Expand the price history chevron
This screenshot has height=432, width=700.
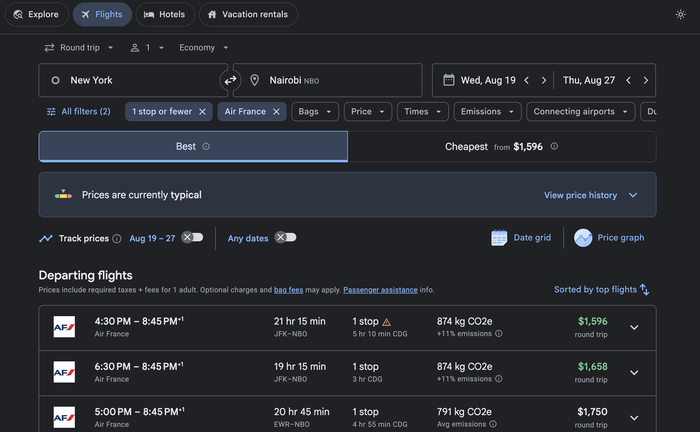633,195
